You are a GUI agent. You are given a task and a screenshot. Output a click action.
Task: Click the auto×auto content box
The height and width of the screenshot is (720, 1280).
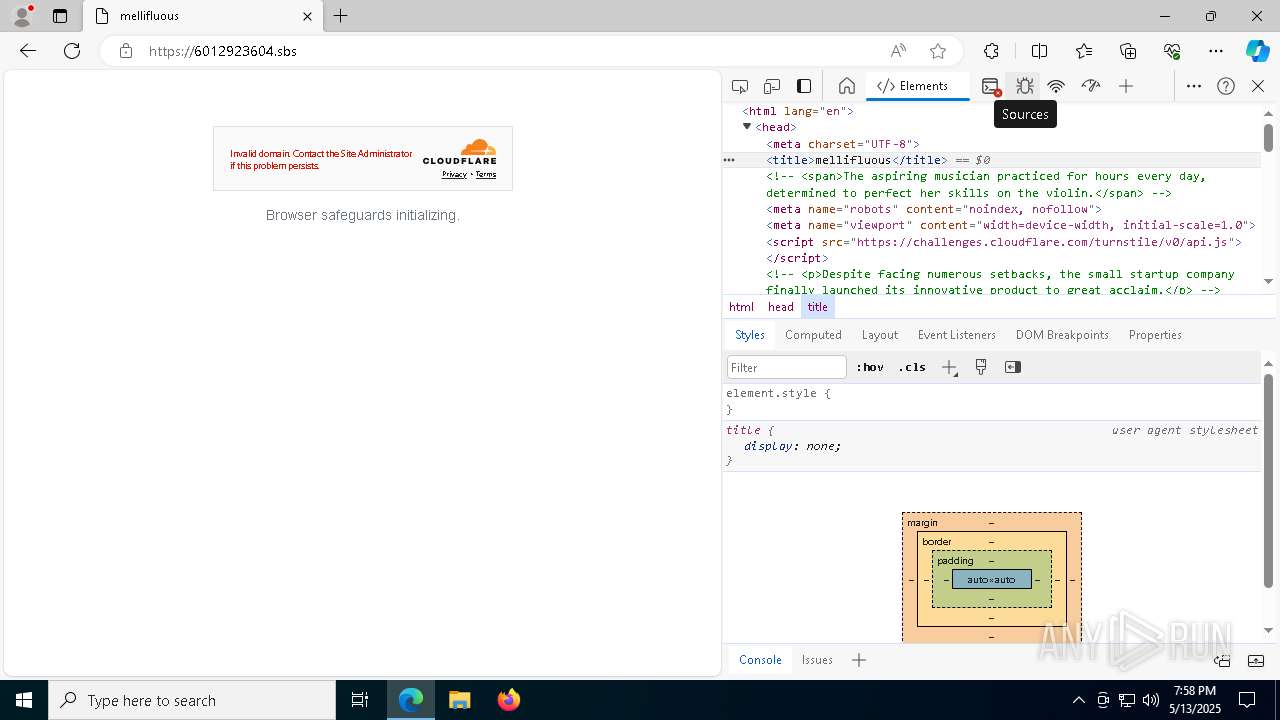(991, 579)
